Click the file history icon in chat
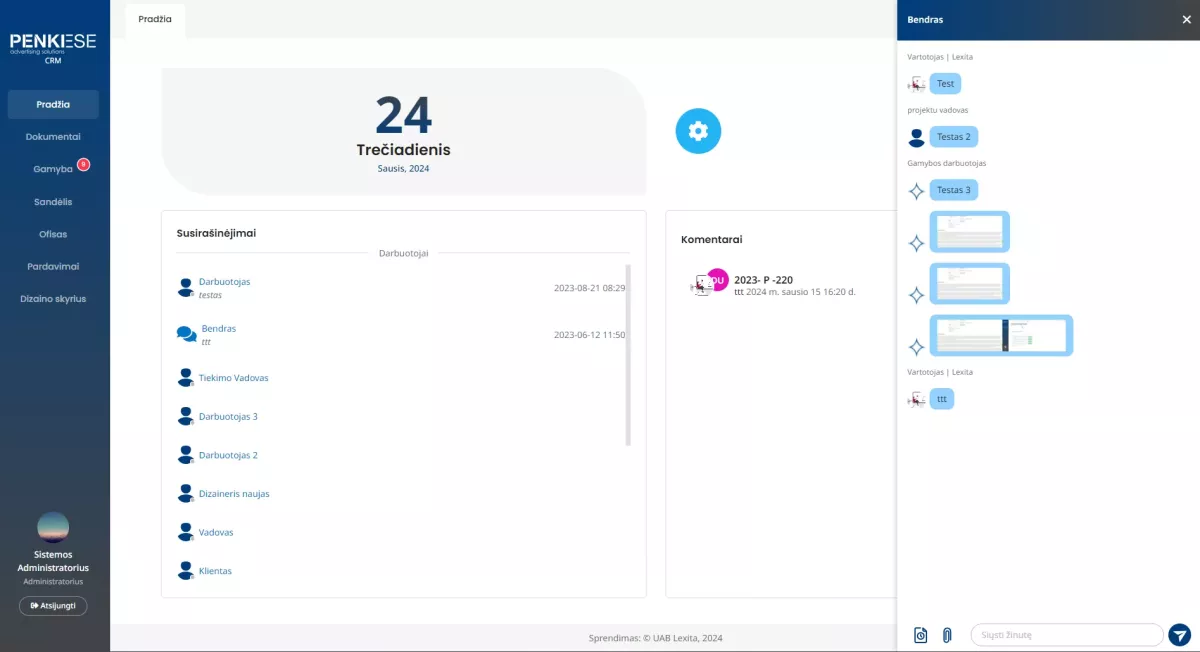Screen dimensions: 1200x652 [x=921, y=635]
